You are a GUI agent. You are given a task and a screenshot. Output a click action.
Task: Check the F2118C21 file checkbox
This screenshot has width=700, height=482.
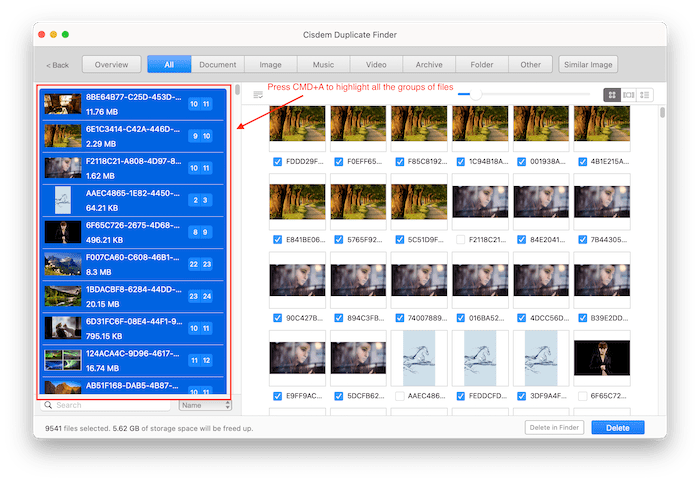tap(460, 239)
